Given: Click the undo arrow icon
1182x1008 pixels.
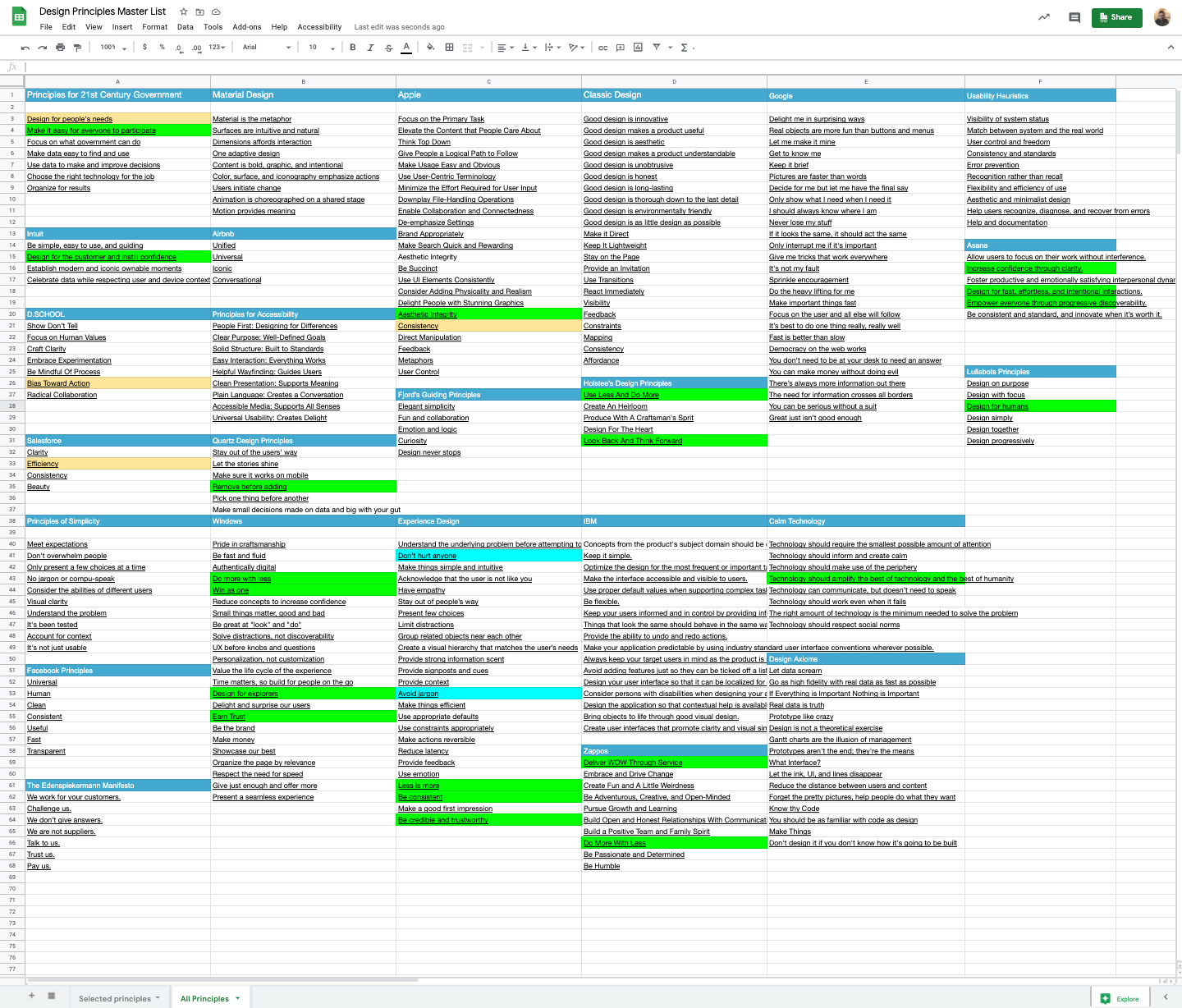Looking at the screenshot, I should 25,48.
